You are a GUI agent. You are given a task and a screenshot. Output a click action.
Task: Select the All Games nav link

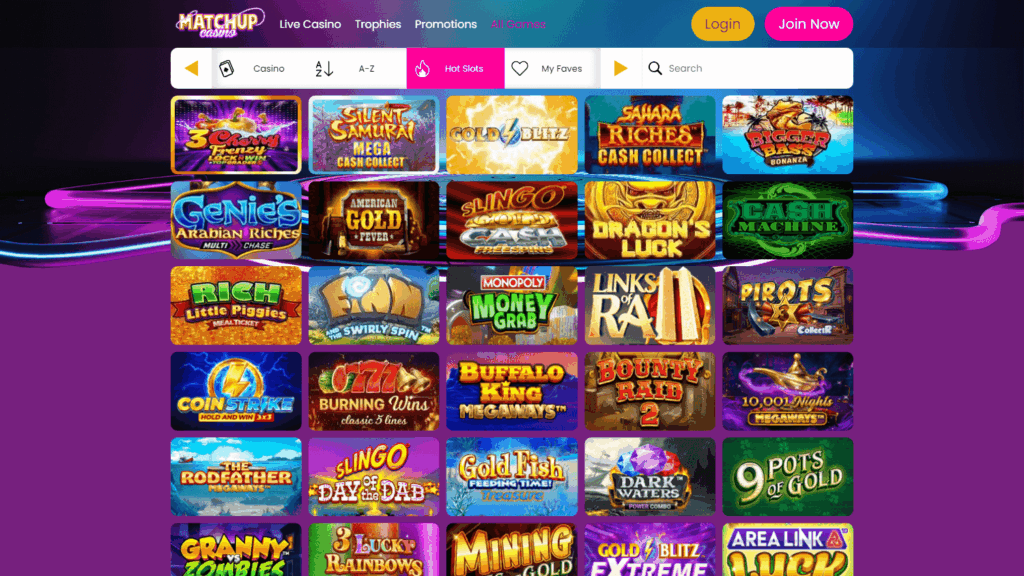coord(518,24)
